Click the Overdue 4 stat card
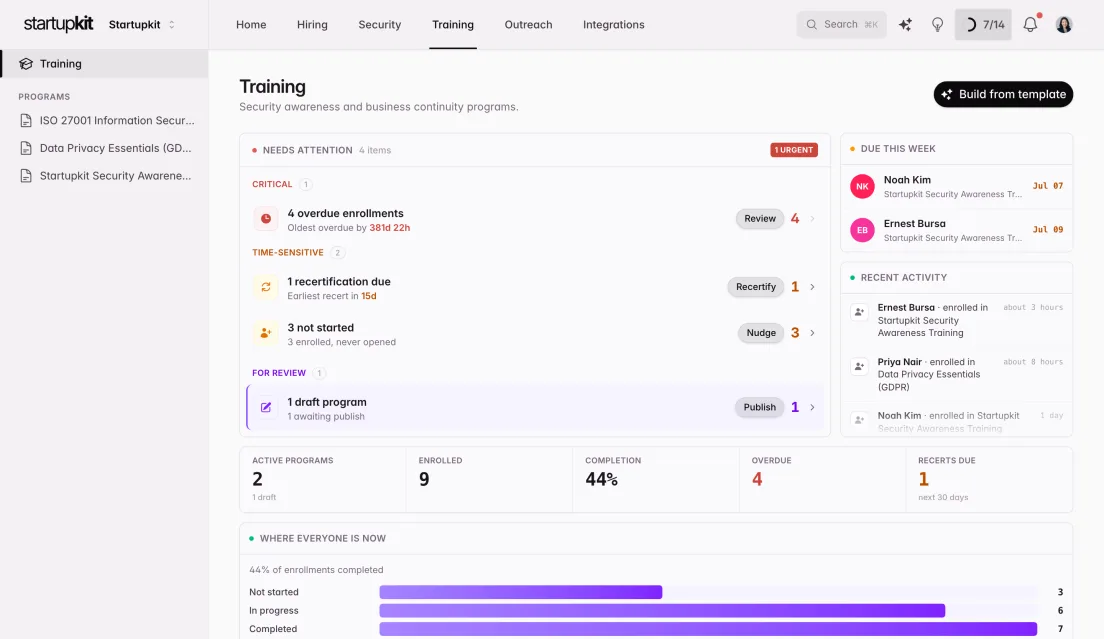The image size is (1104, 639). [x=822, y=479]
